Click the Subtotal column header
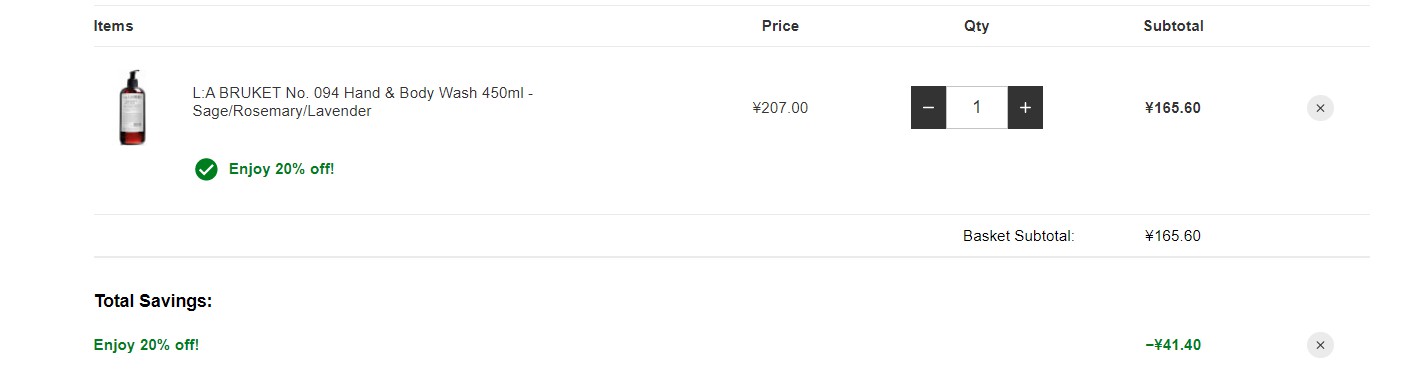The height and width of the screenshot is (386, 1416). (1173, 26)
